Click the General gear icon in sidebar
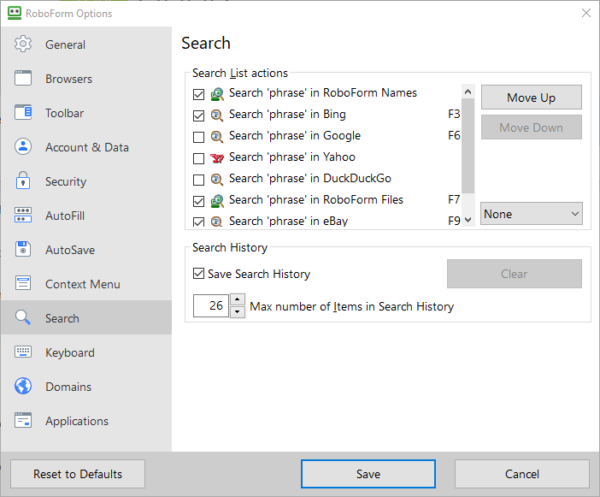600x497 pixels. point(24,45)
